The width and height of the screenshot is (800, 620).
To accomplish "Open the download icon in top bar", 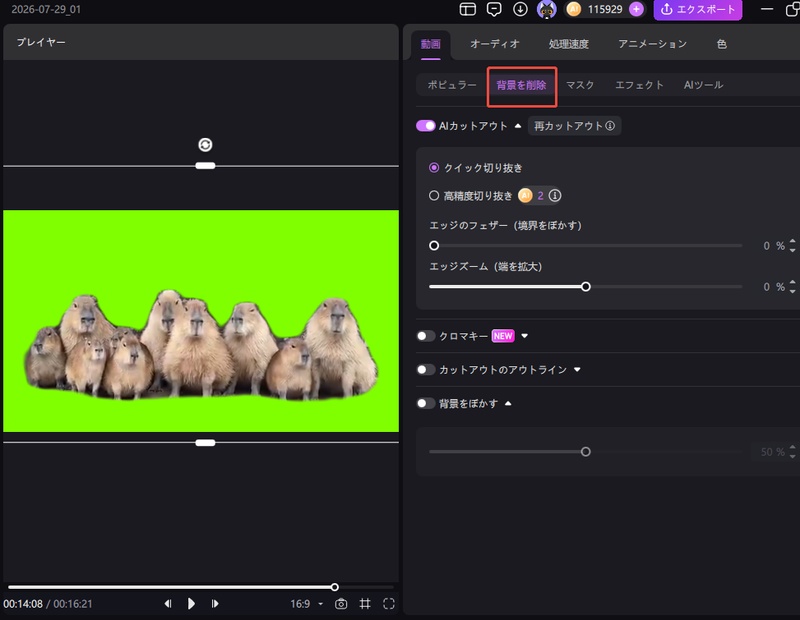I will tap(520, 9).
